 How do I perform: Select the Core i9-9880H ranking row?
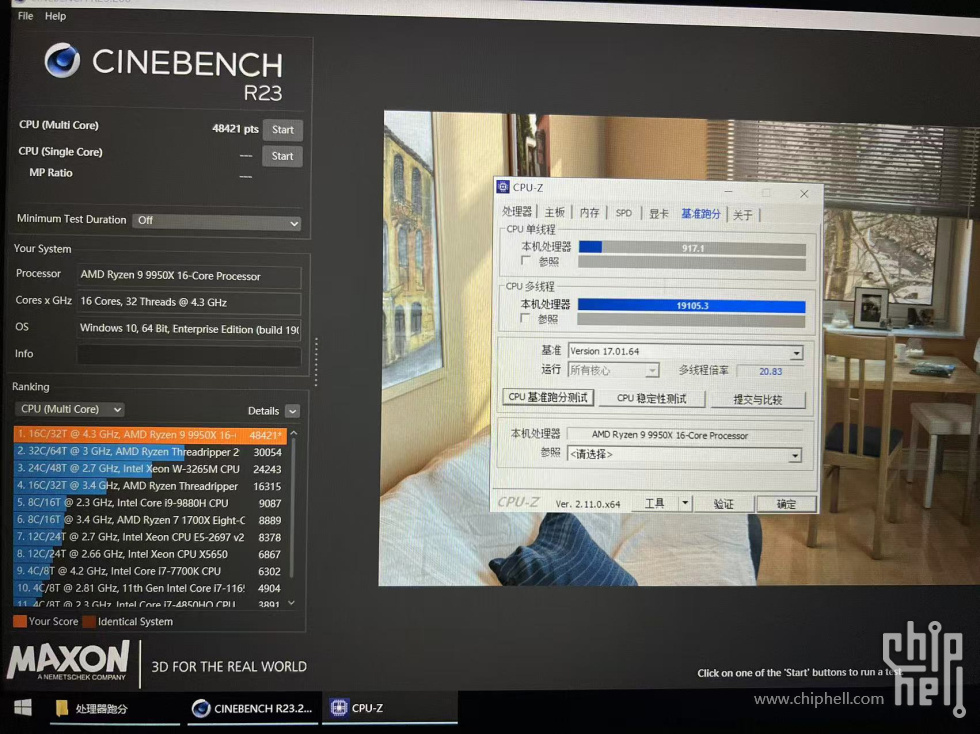pos(150,503)
